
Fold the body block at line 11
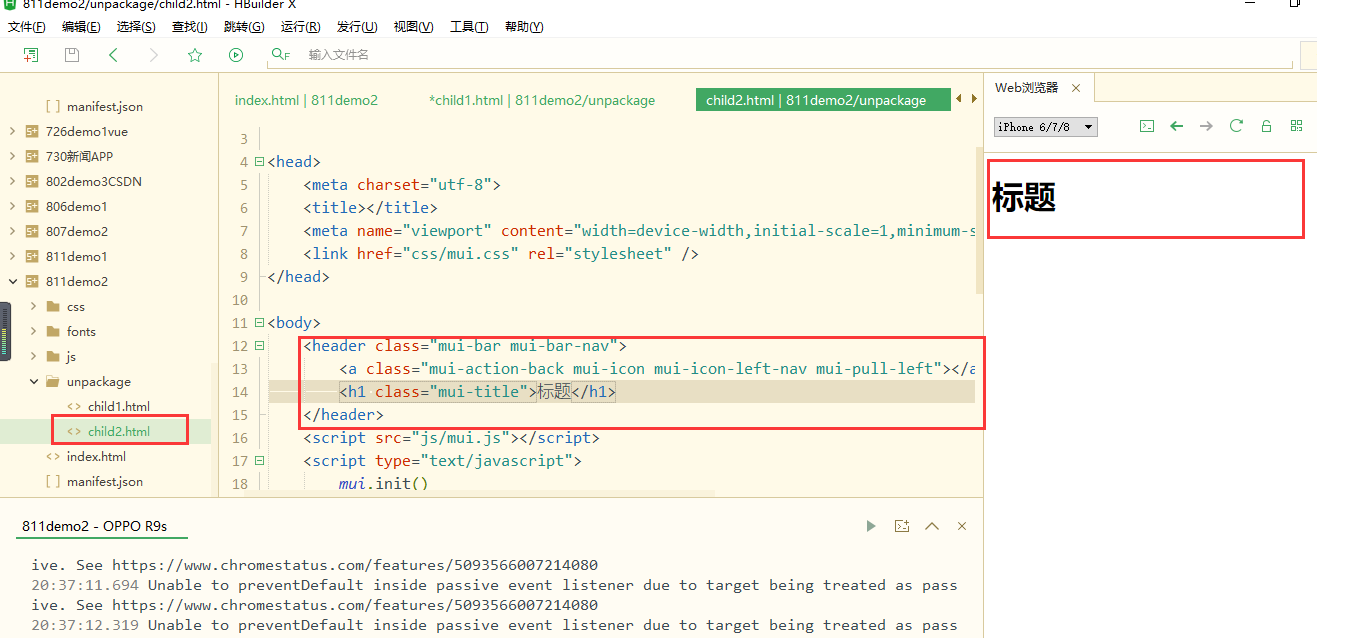260,323
